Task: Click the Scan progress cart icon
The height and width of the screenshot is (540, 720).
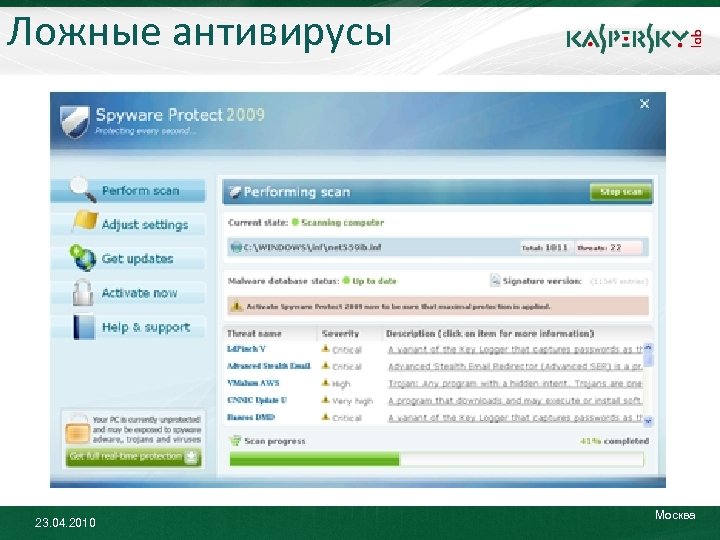Action: click(x=235, y=441)
